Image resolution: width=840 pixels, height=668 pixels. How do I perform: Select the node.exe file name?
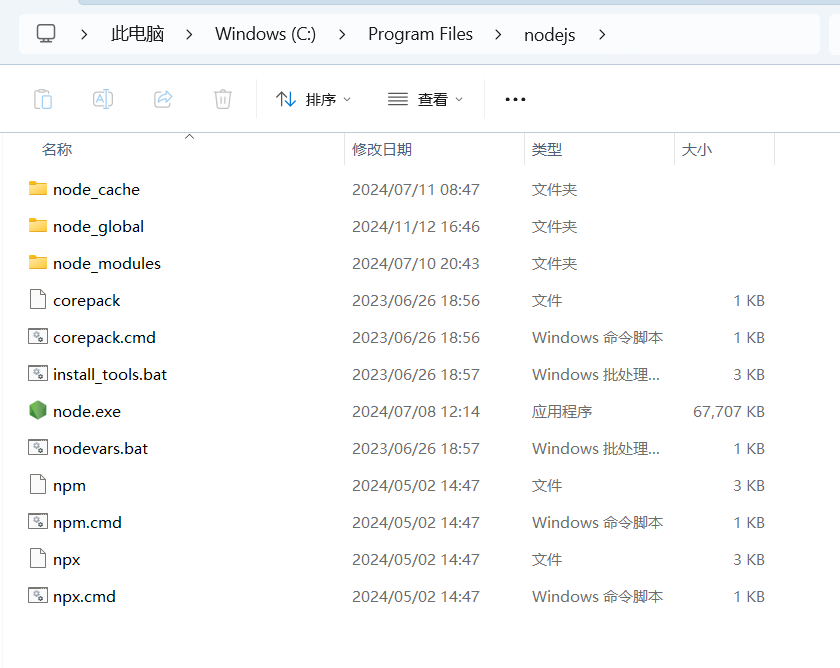pyautogui.click(x=87, y=411)
